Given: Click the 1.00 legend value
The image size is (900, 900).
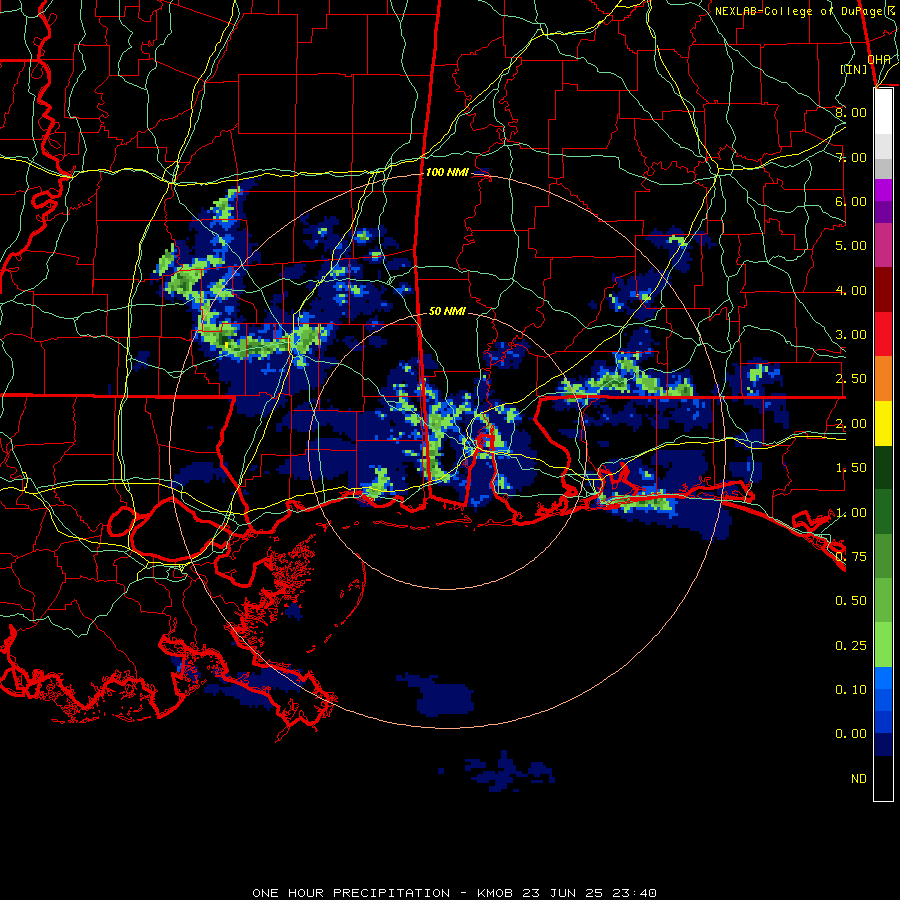Looking at the screenshot, I should (x=851, y=513).
